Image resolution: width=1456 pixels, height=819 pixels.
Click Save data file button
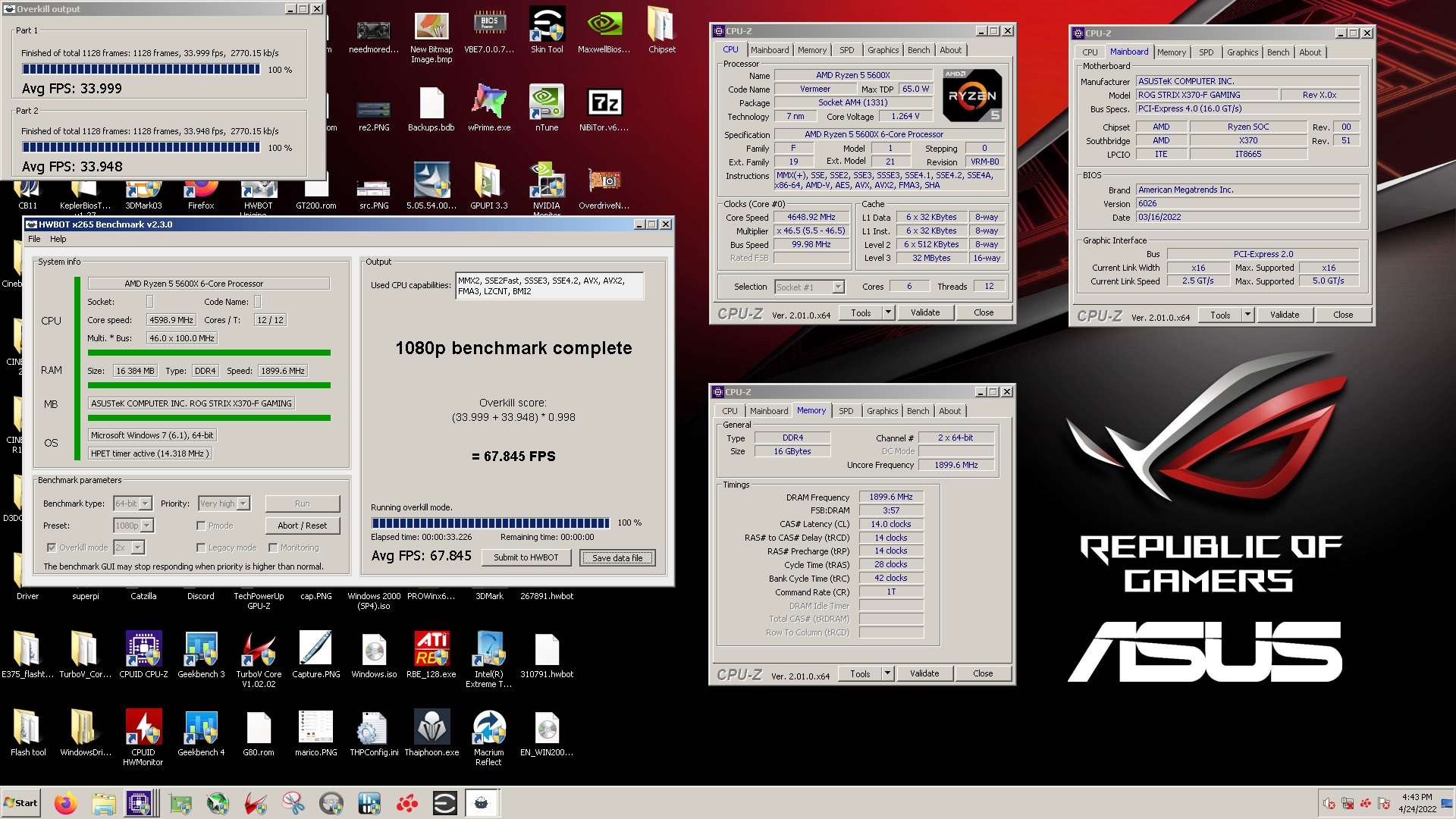617,558
